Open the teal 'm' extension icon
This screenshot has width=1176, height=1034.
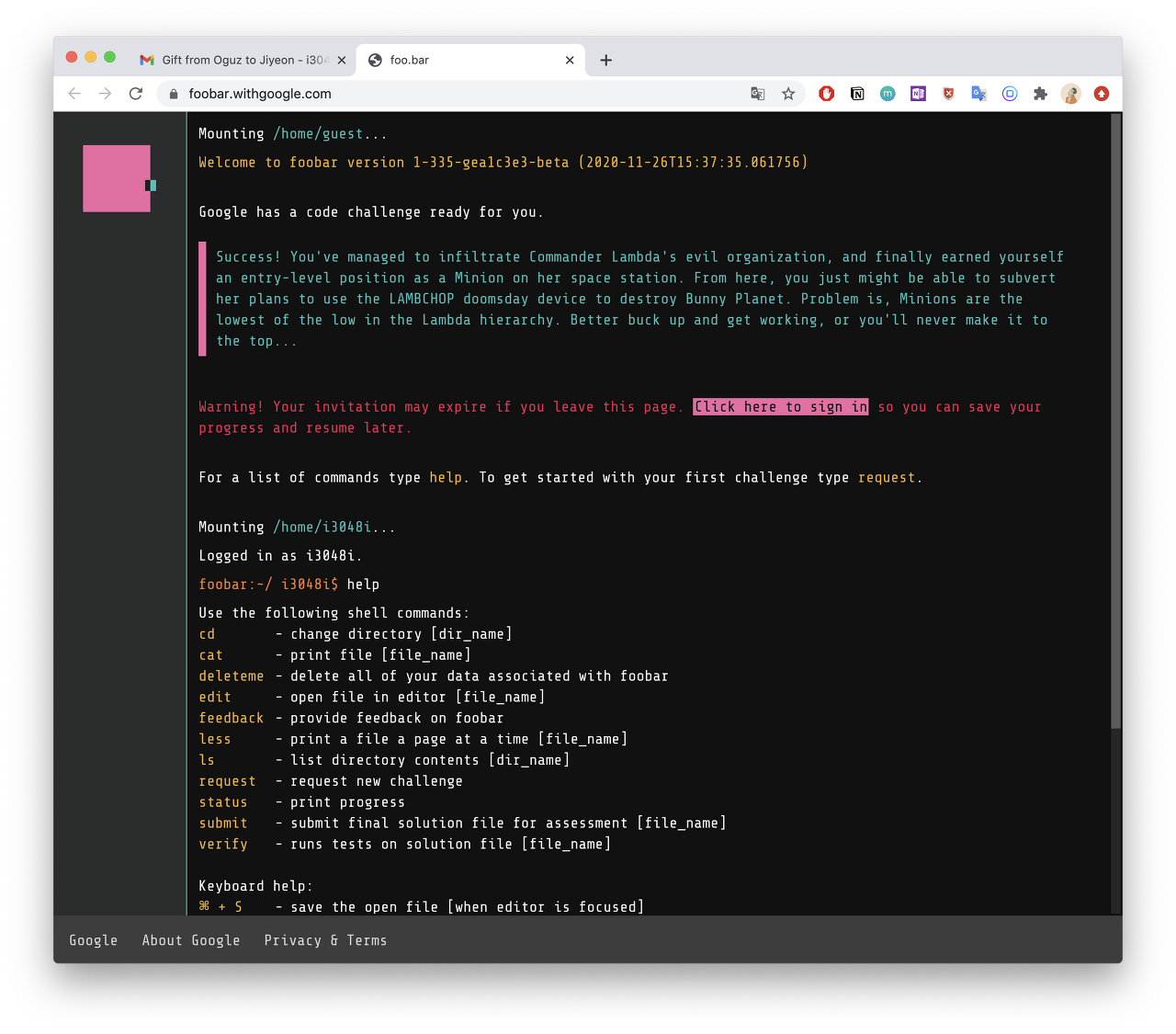888,94
